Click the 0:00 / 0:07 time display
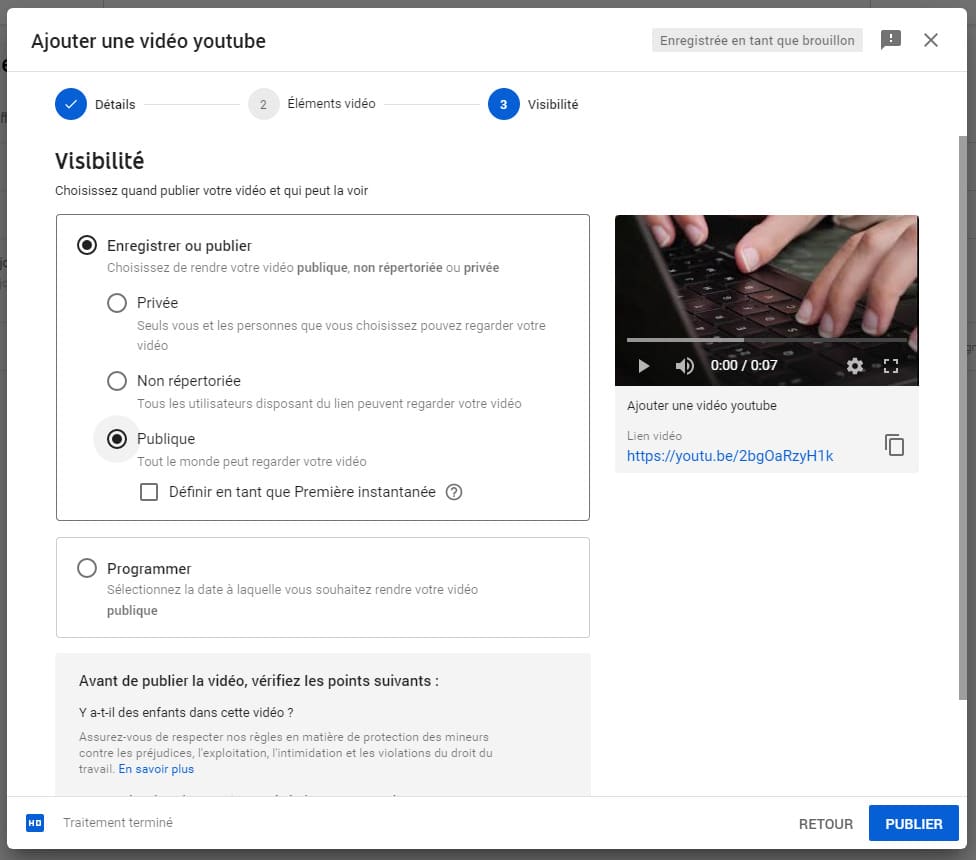 (x=744, y=366)
